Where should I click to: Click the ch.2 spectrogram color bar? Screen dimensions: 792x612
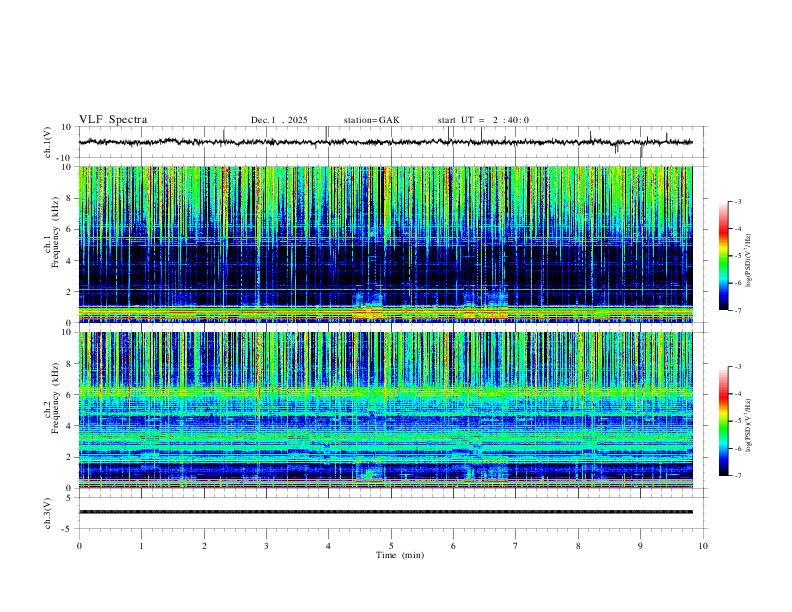pos(723,421)
